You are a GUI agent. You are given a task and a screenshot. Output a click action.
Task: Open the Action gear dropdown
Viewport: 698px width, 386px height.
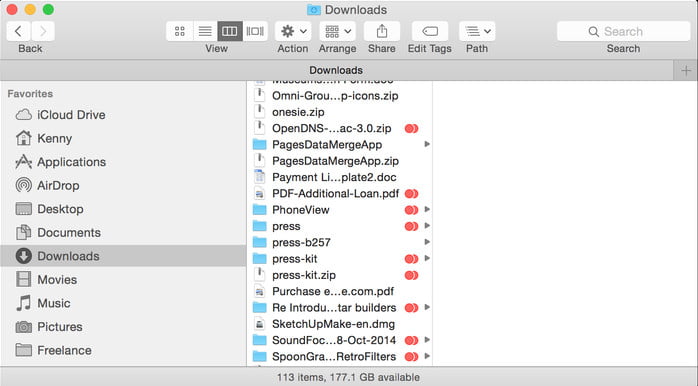tap(293, 31)
